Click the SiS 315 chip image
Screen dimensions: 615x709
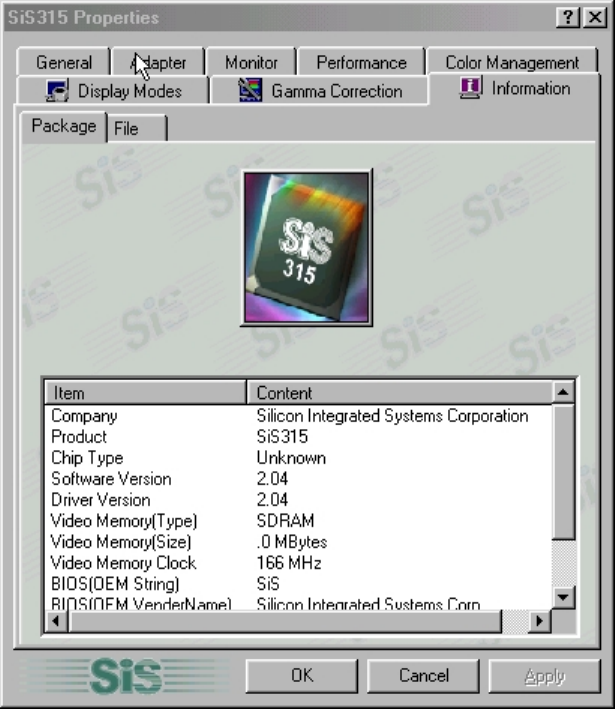coord(307,247)
